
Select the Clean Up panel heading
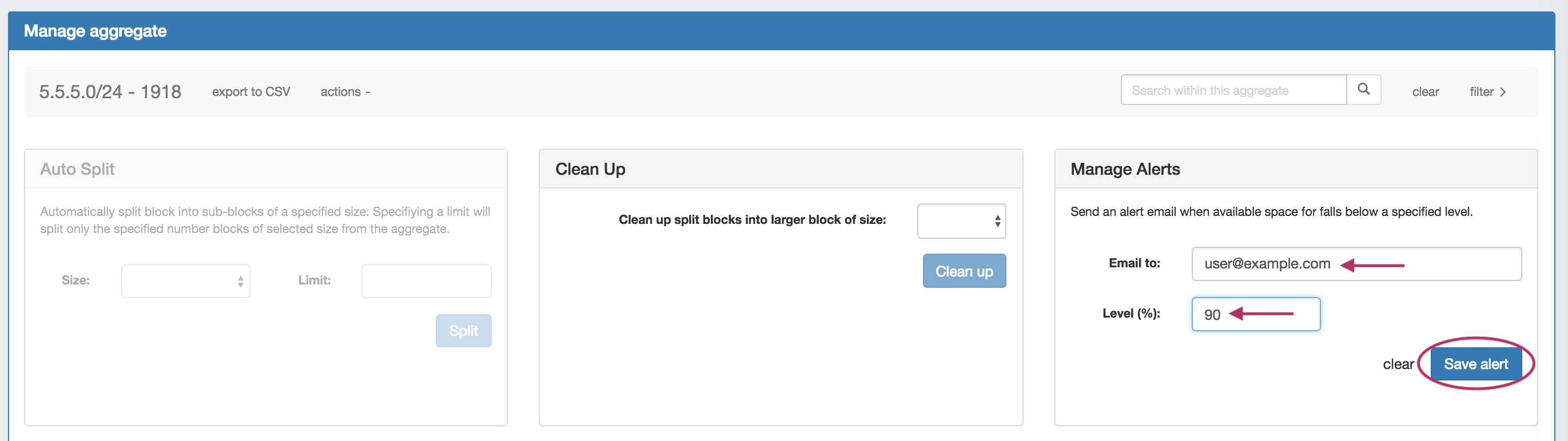[590, 169]
